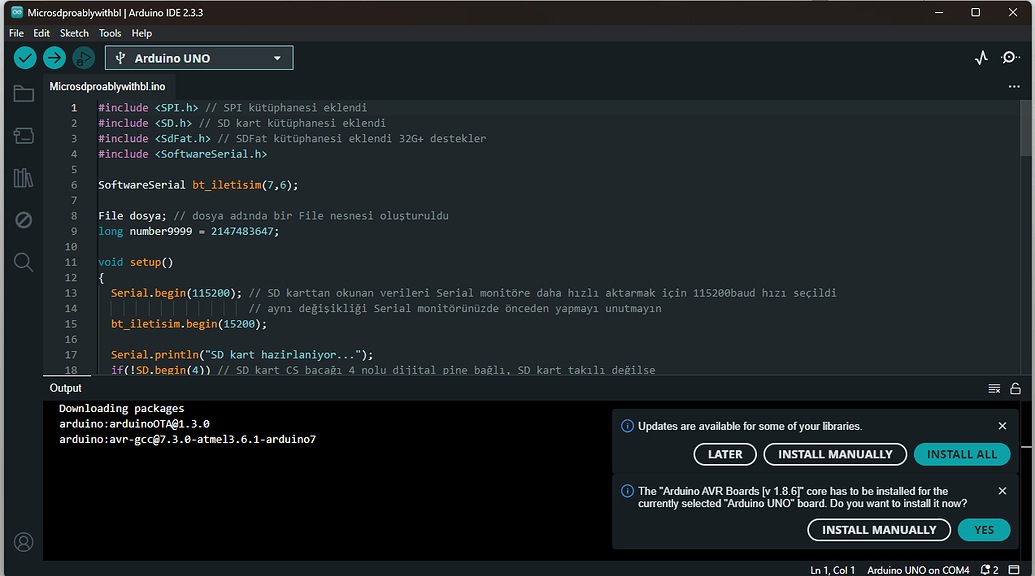Select the Debug panel in the sidebar

(23, 219)
